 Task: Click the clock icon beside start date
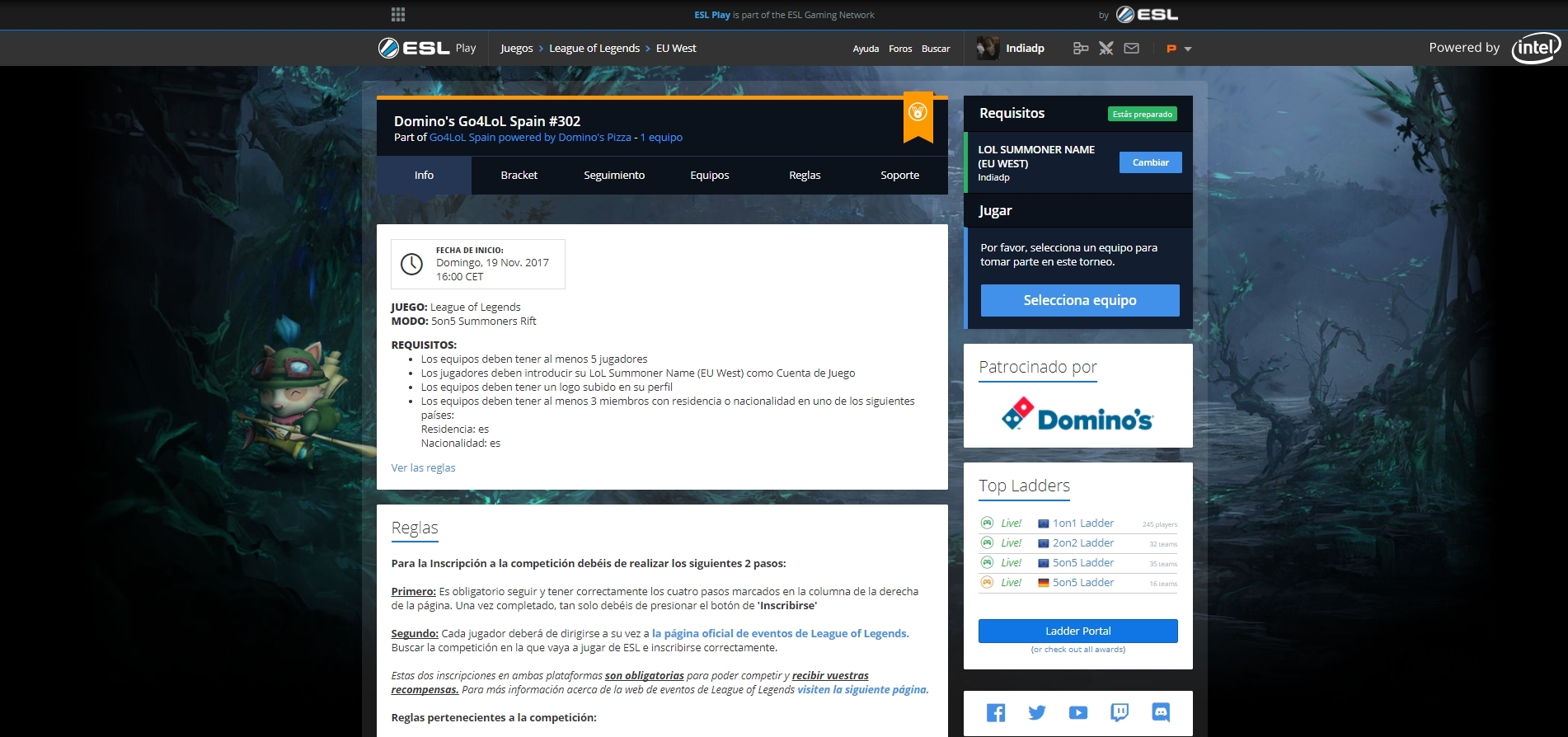[x=411, y=264]
